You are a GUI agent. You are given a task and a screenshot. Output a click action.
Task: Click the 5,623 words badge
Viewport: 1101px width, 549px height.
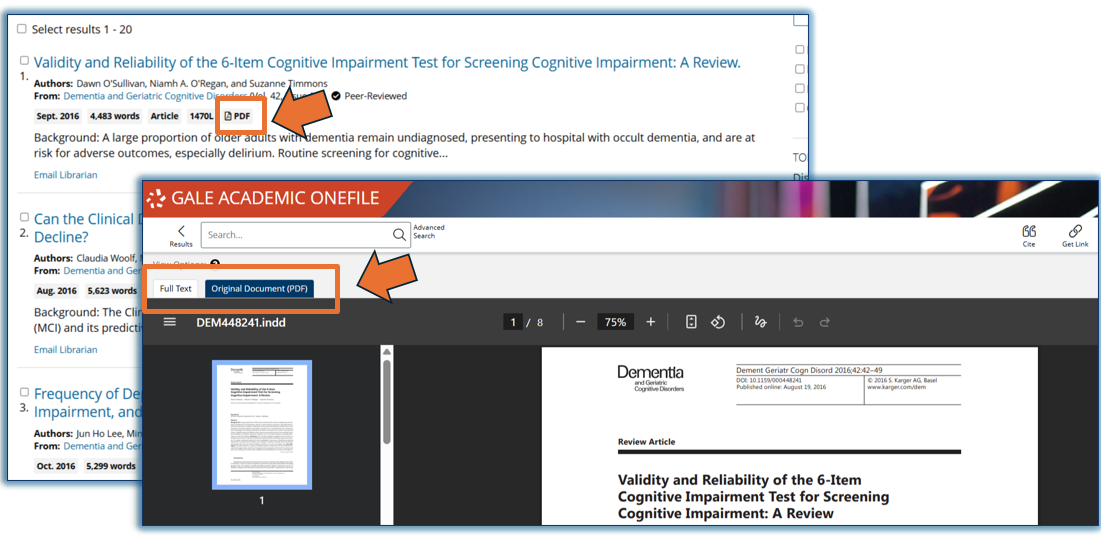(x=112, y=291)
